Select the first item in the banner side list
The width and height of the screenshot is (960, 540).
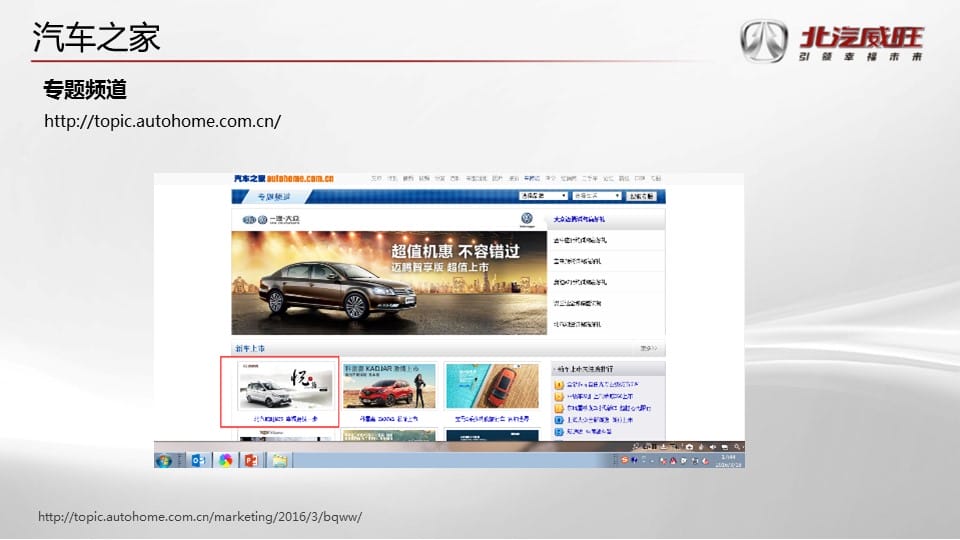coord(582,218)
